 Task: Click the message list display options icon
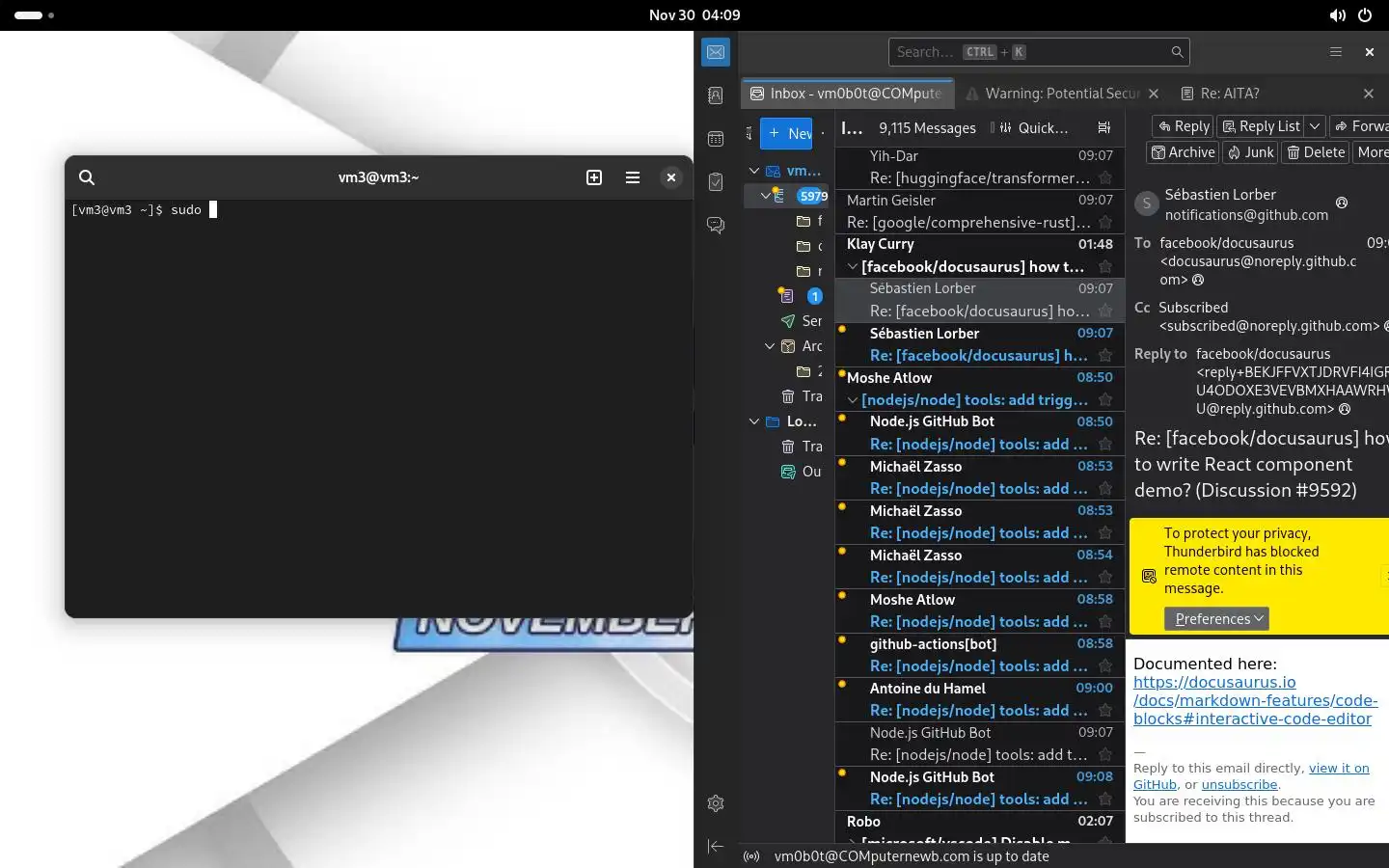tap(1104, 127)
